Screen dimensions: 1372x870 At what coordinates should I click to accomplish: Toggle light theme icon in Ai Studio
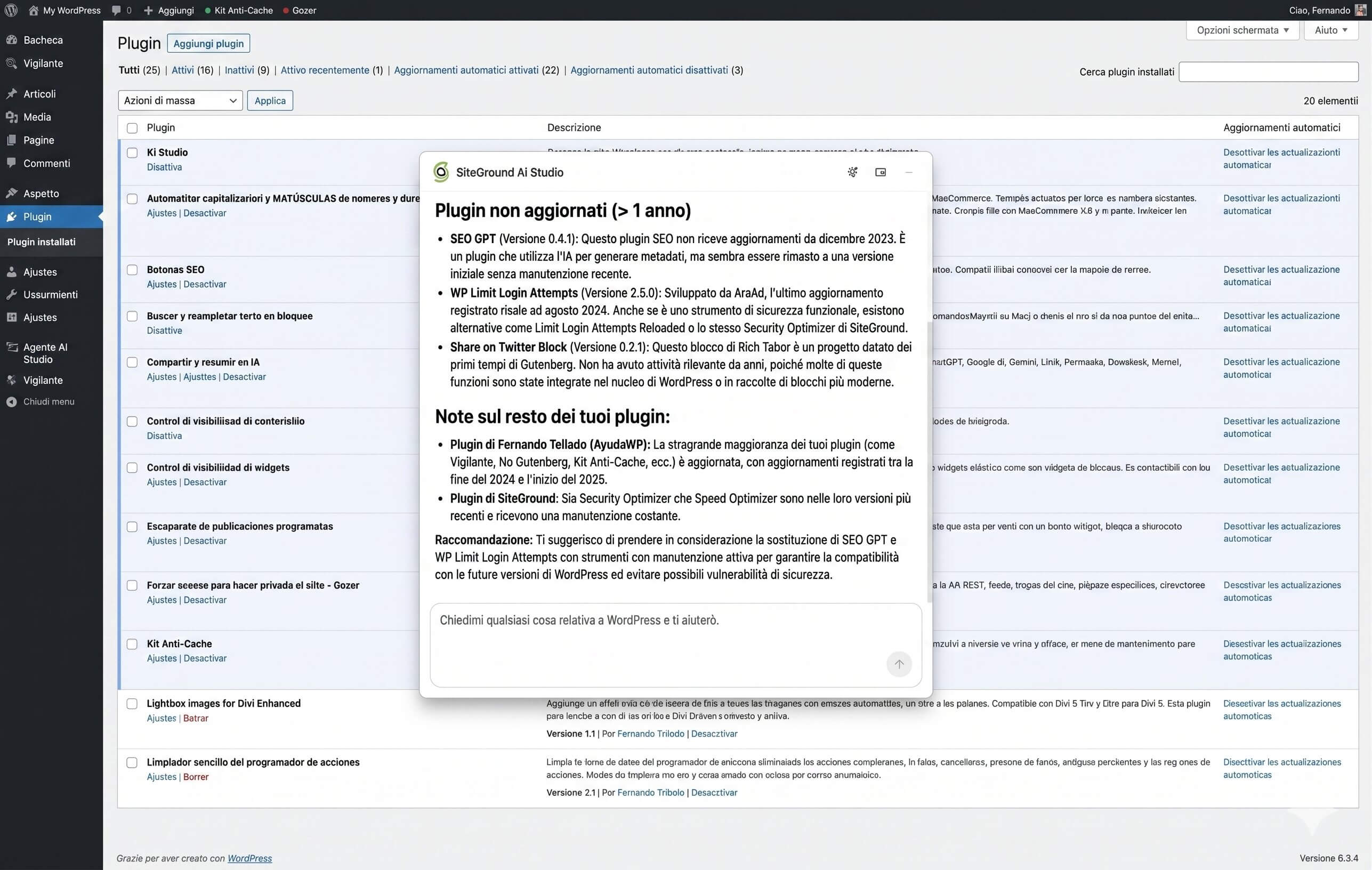[852, 172]
